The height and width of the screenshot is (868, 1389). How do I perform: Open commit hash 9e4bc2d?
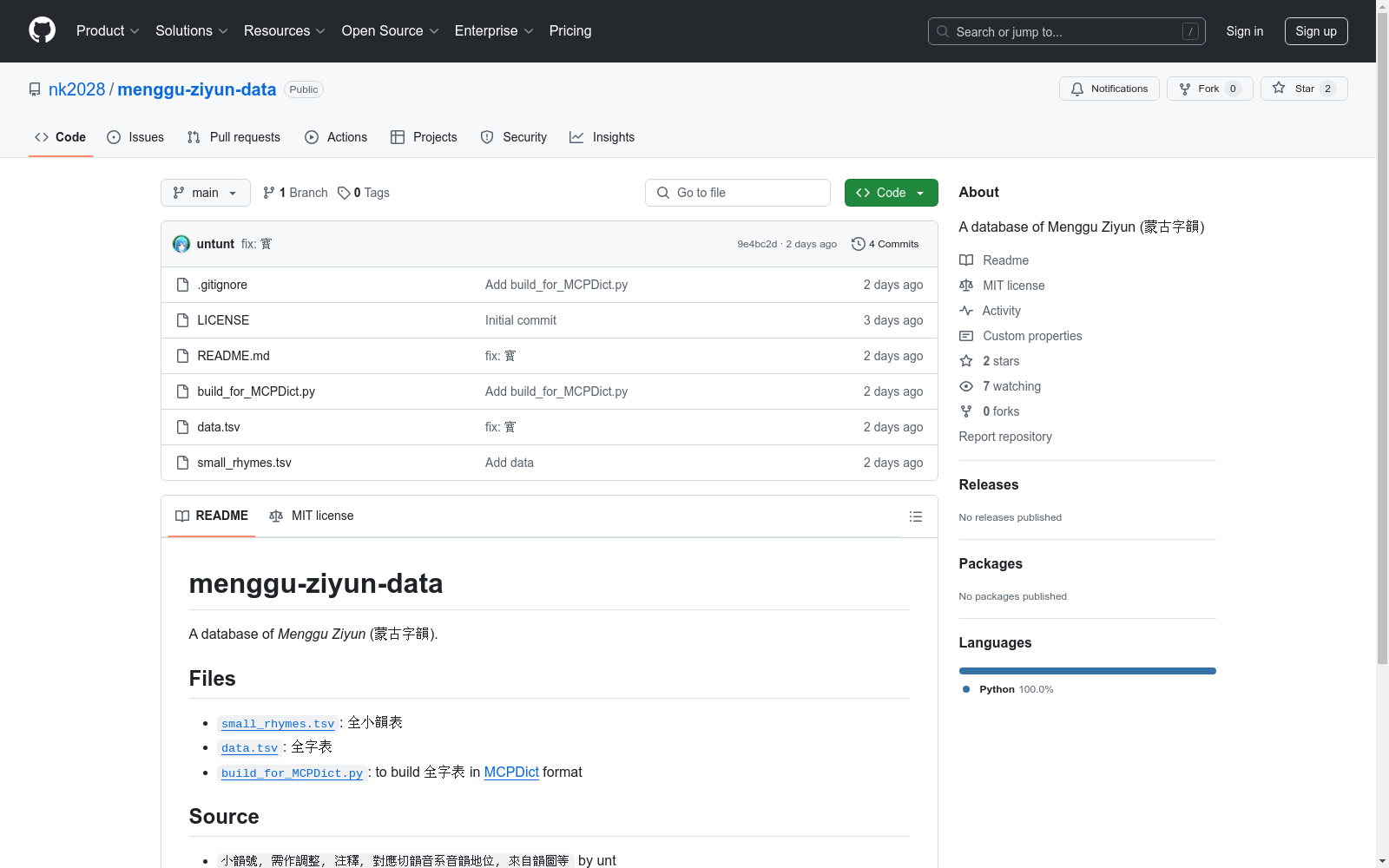(x=757, y=244)
